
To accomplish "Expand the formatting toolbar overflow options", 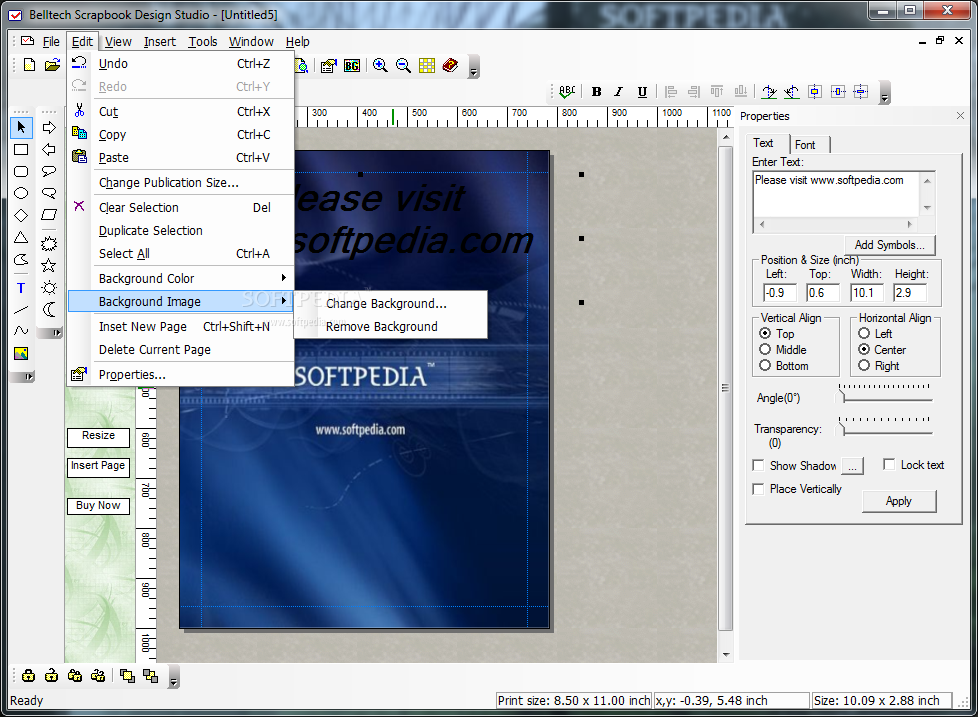I will (x=884, y=93).
